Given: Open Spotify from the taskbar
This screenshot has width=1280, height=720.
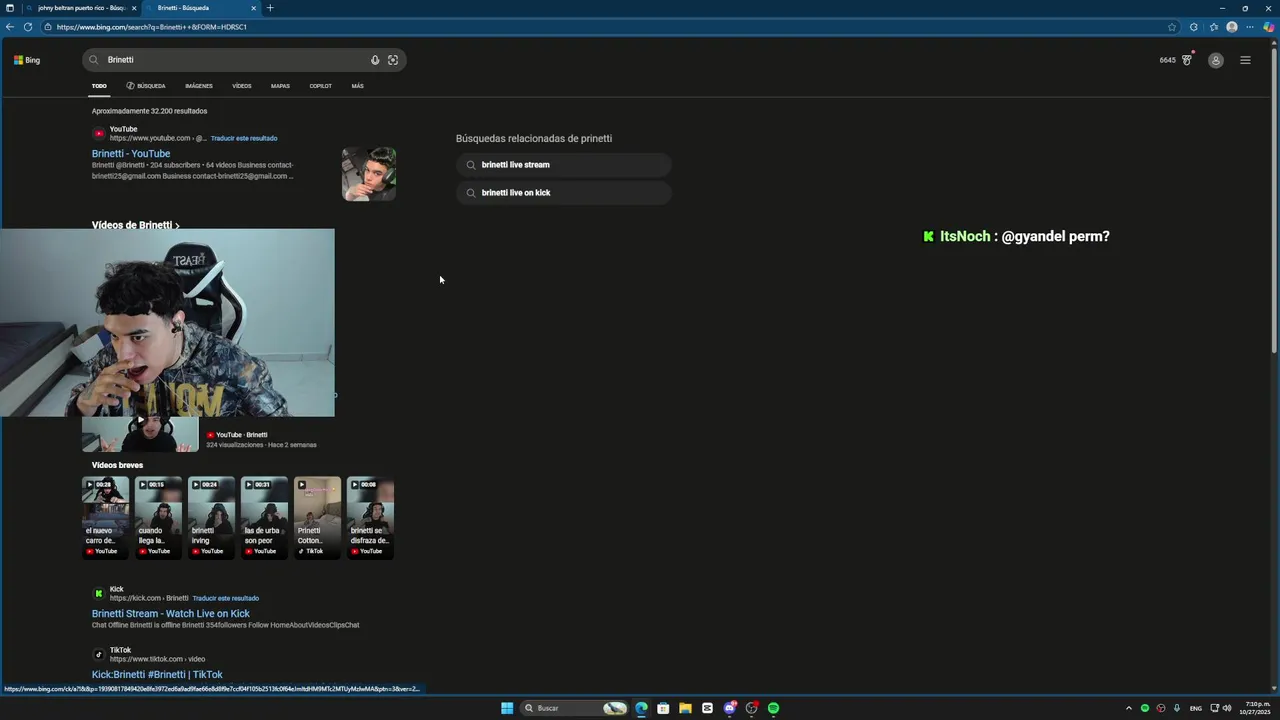Looking at the screenshot, I should coord(773,708).
